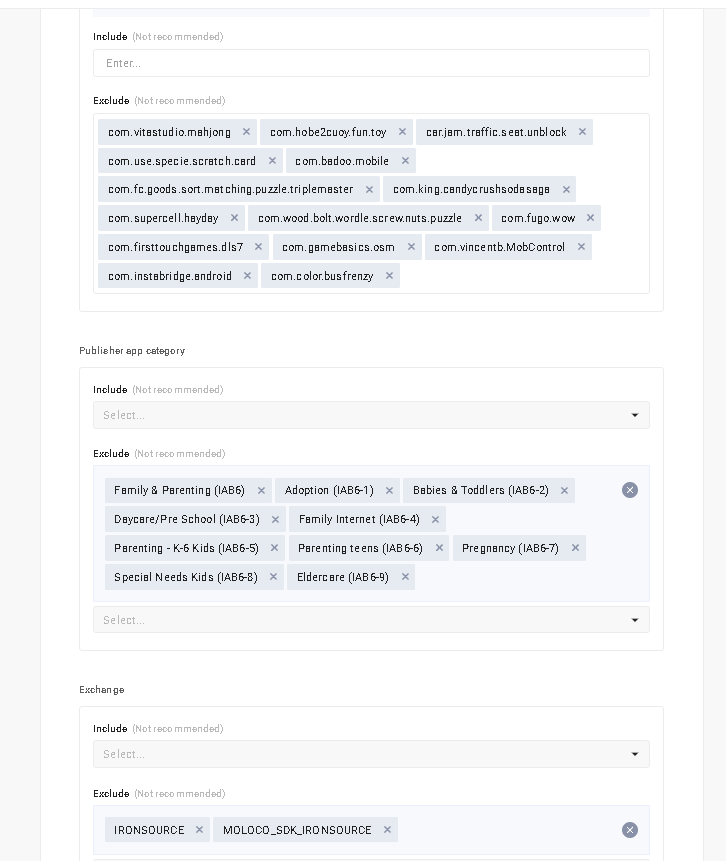The image size is (726, 861).
Task: Focus the app Include Enter... input field
Action: click(371, 63)
